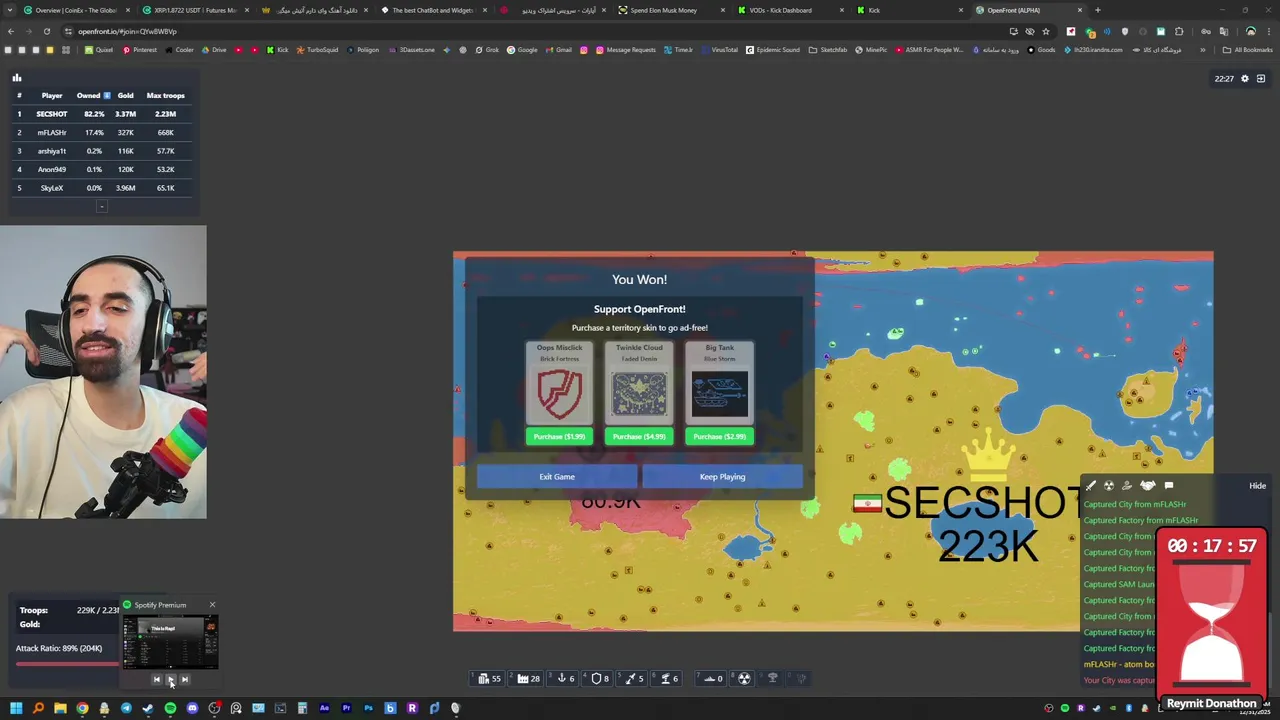Select the mFLASHr row in leaderboard
This screenshot has width=1280, height=720.
(x=101, y=132)
